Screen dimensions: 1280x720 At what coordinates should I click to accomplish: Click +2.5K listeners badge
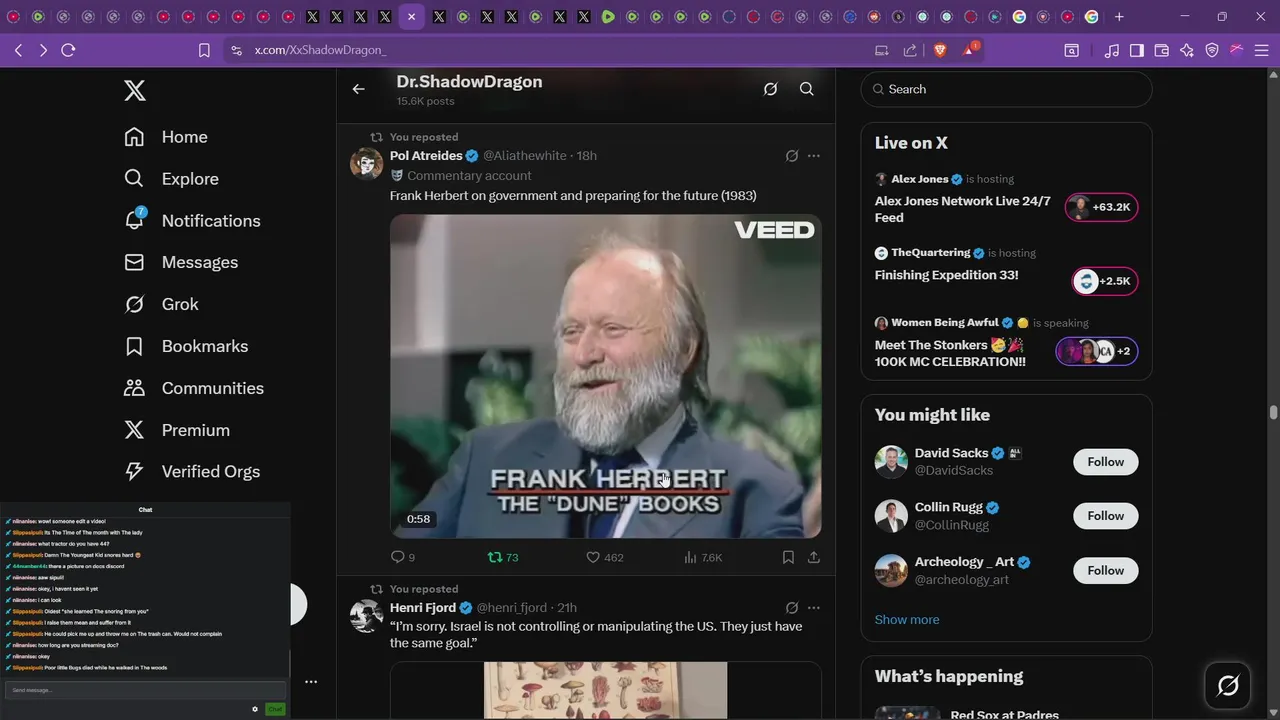[1105, 281]
